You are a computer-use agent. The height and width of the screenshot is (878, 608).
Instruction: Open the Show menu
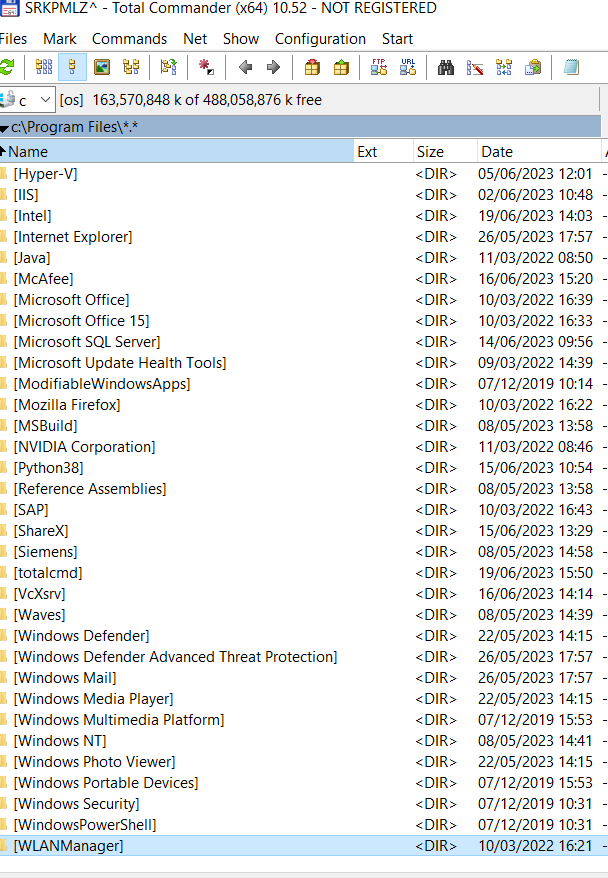pos(241,39)
